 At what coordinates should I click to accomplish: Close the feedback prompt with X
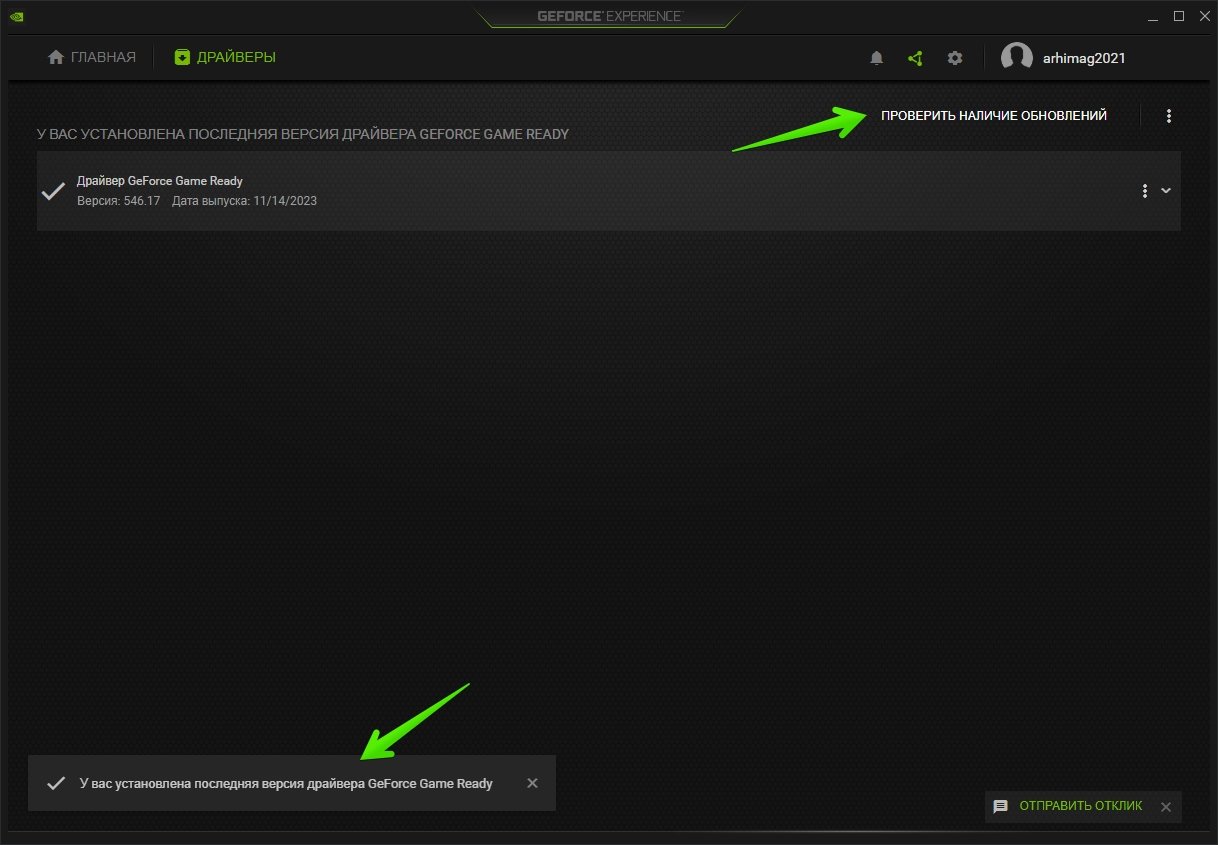(1165, 806)
